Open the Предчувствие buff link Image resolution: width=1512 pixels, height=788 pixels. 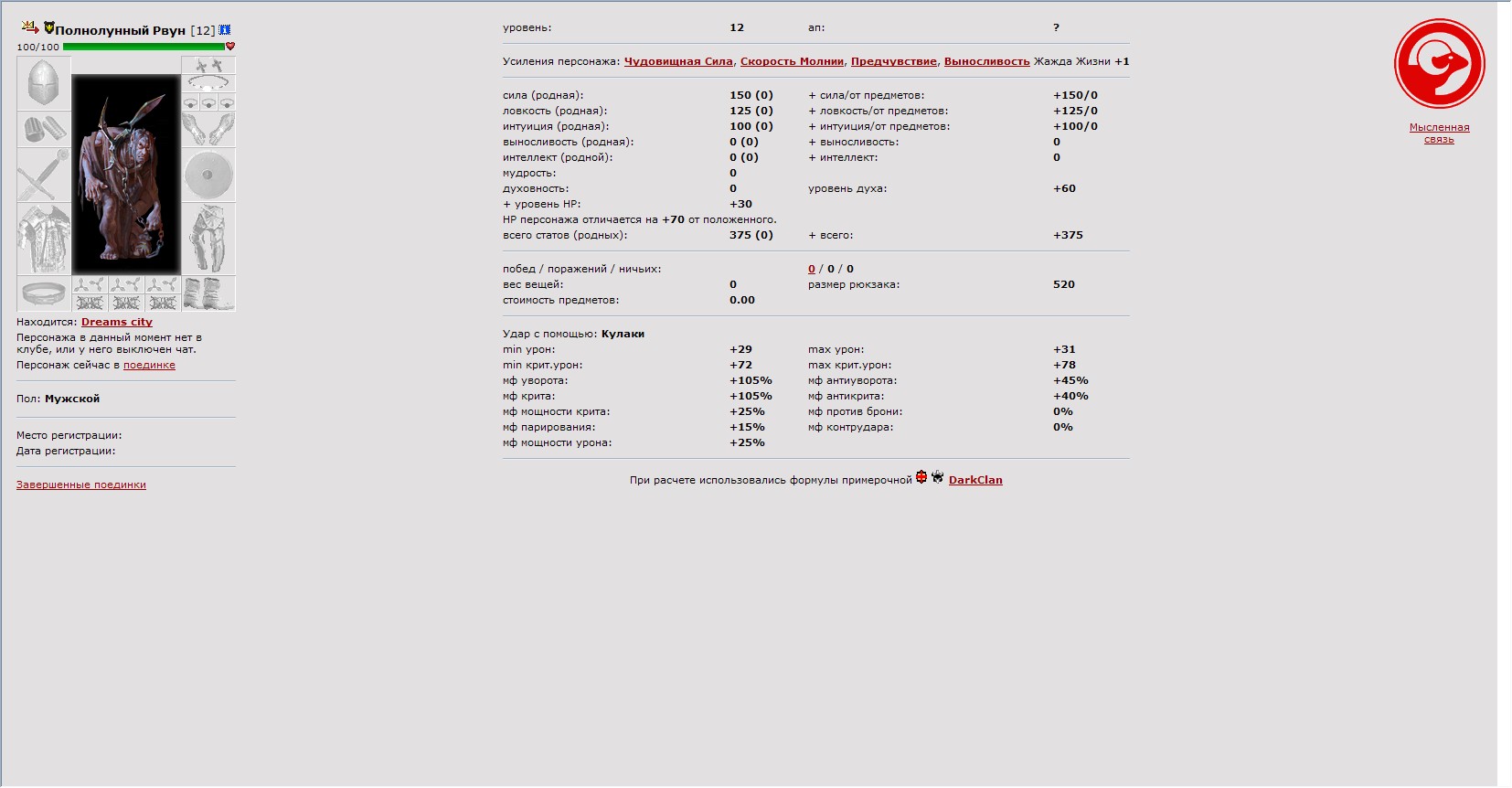coord(894,61)
